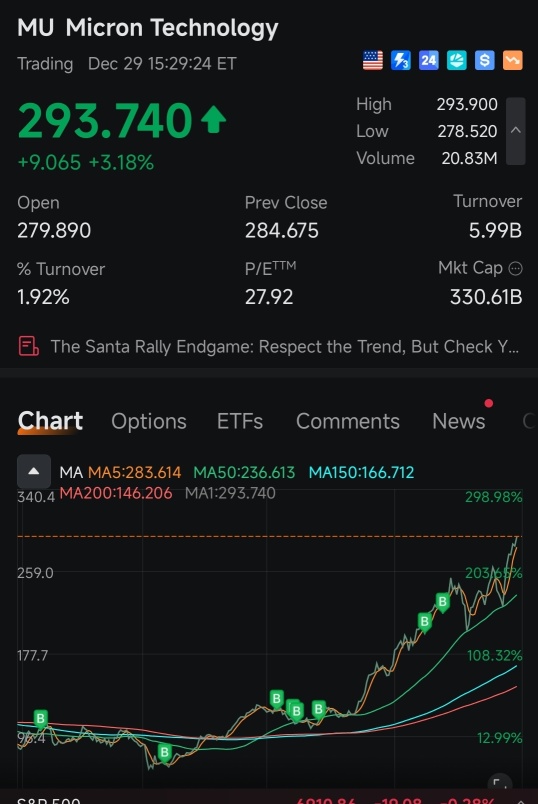Collapse the High/Low/Volume quote details chevron
The image size is (538, 804).
(515, 131)
